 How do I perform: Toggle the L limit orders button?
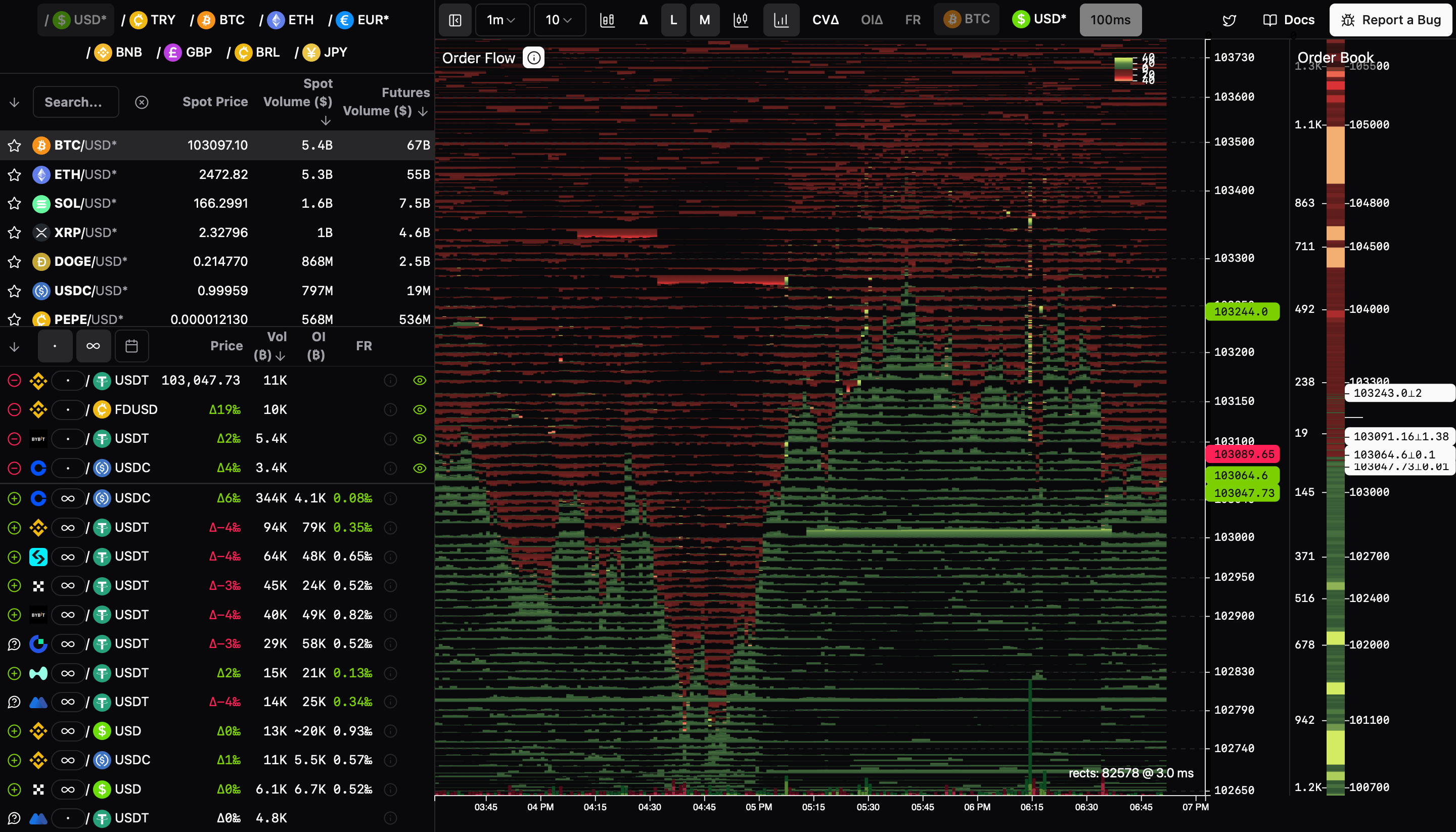pyautogui.click(x=673, y=20)
